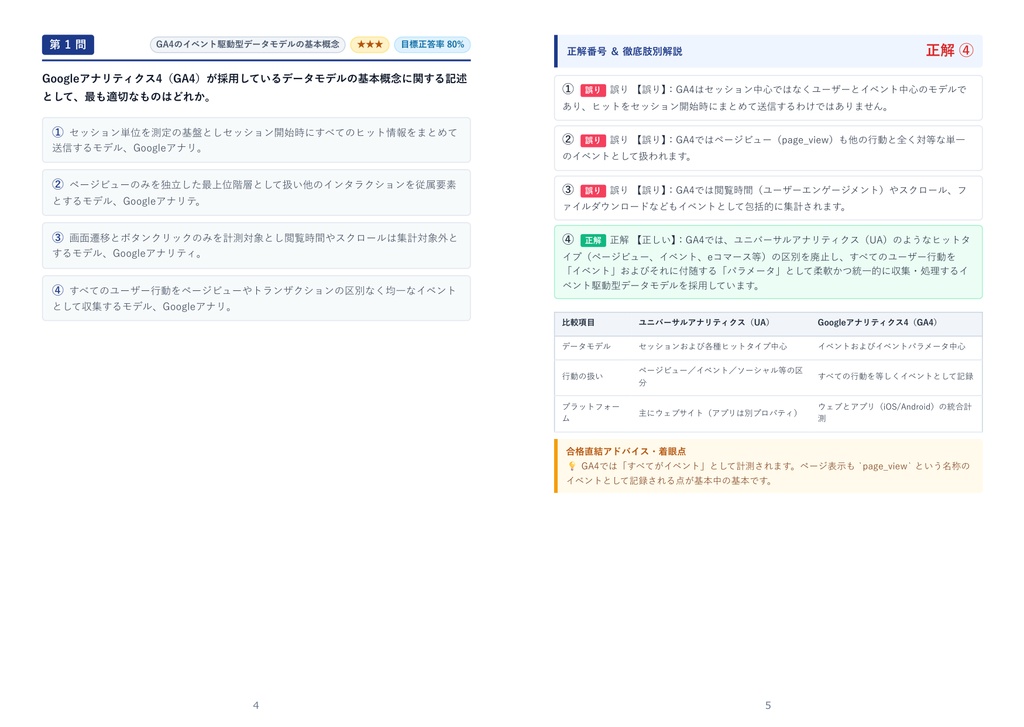
Task: Click the cell ページビュー／イベント／ソーシャル等の区分
Action: coord(721,377)
